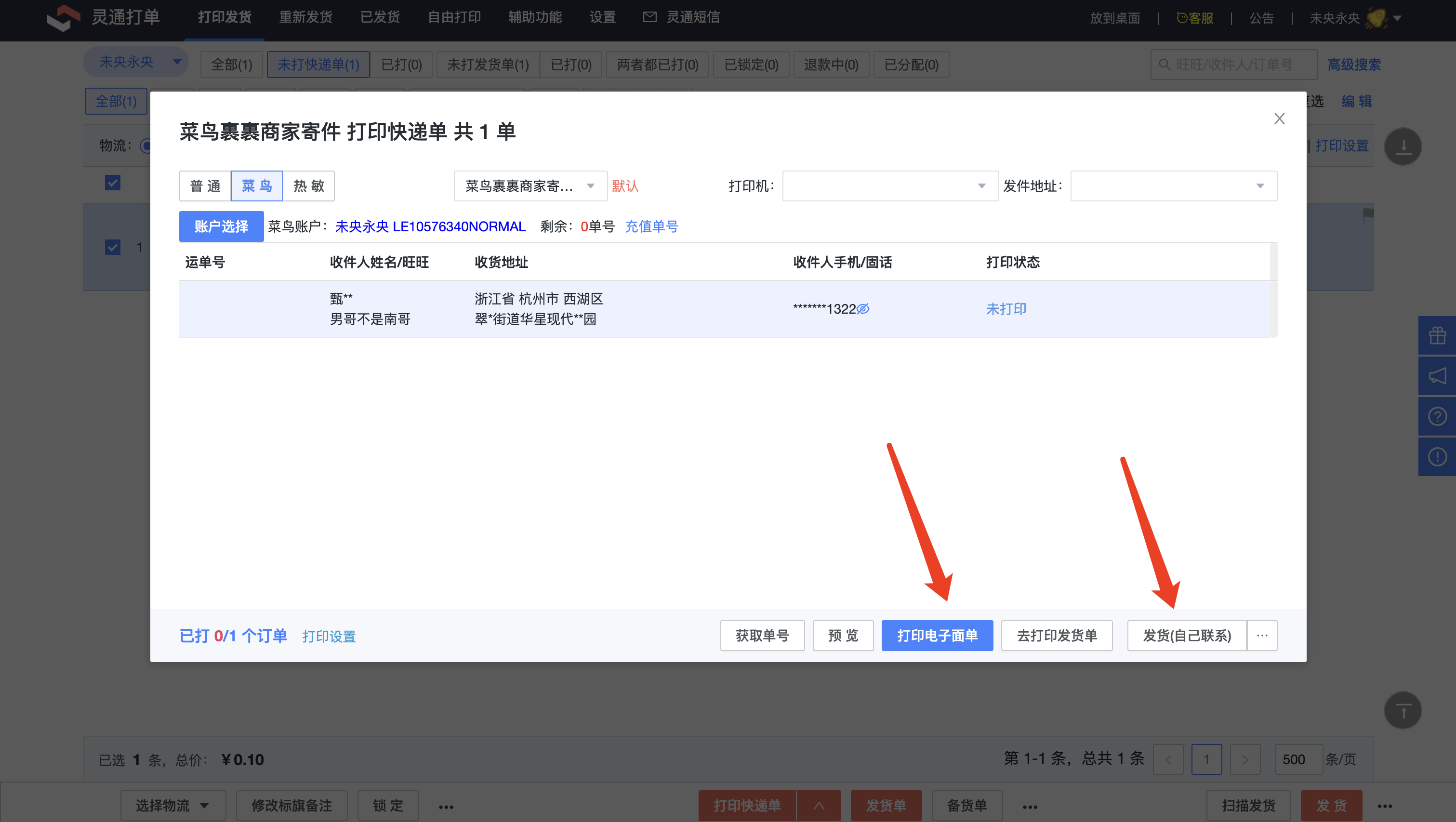Viewport: 1456px width, 822px height.
Task: Open 打印设置 link in dialog footer
Action: [x=329, y=636]
